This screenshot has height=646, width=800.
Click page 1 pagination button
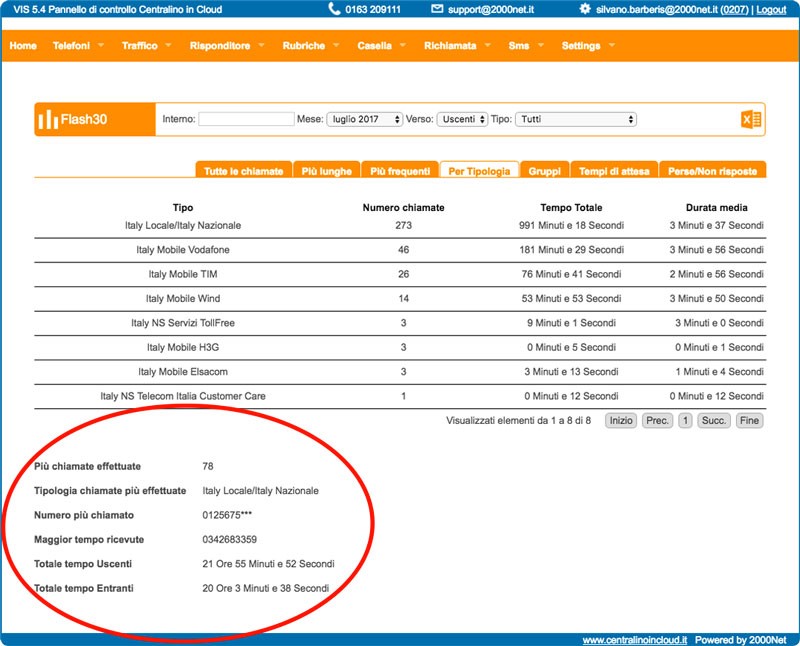(685, 420)
